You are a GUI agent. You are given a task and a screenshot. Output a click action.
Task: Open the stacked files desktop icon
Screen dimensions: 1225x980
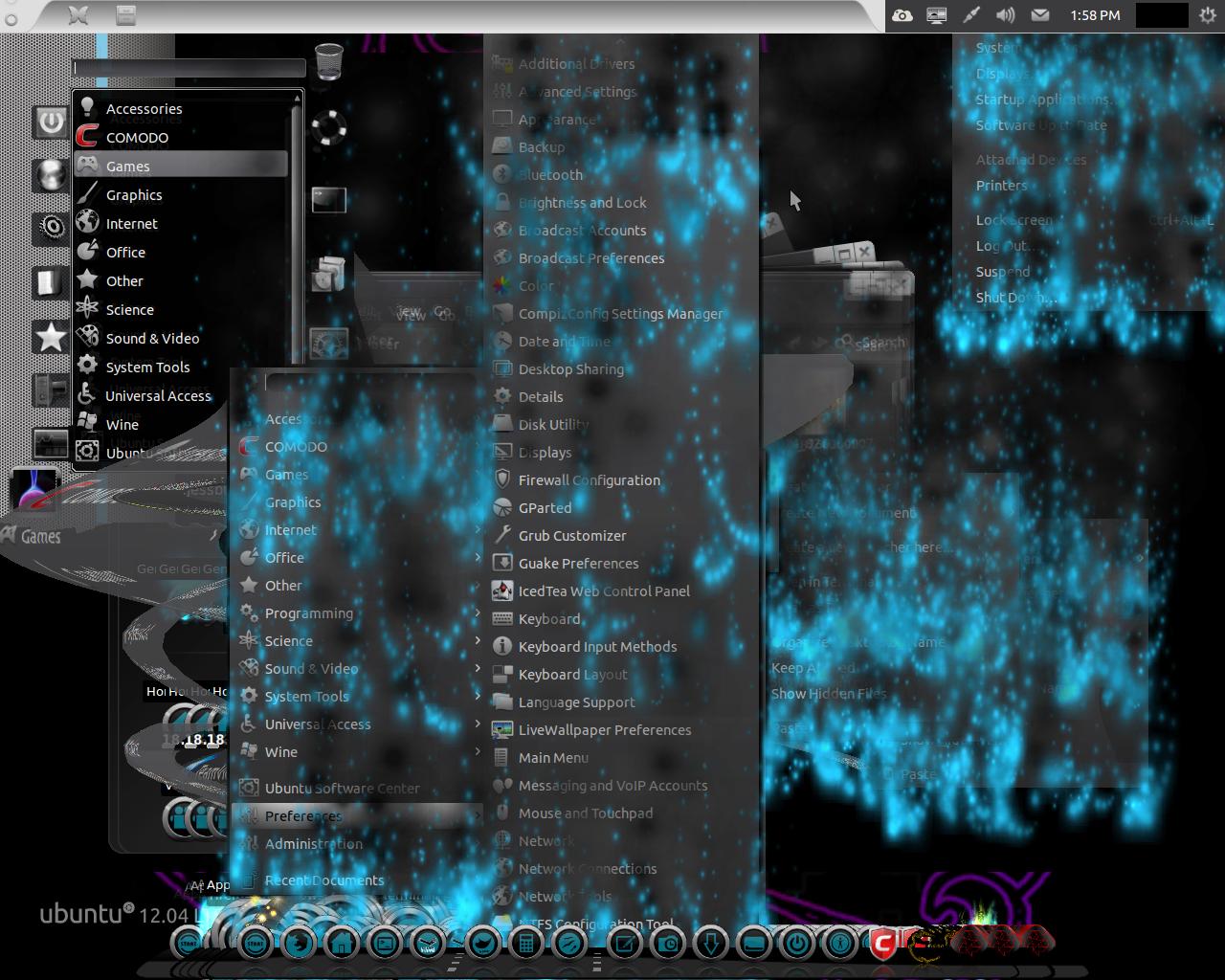click(328, 273)
